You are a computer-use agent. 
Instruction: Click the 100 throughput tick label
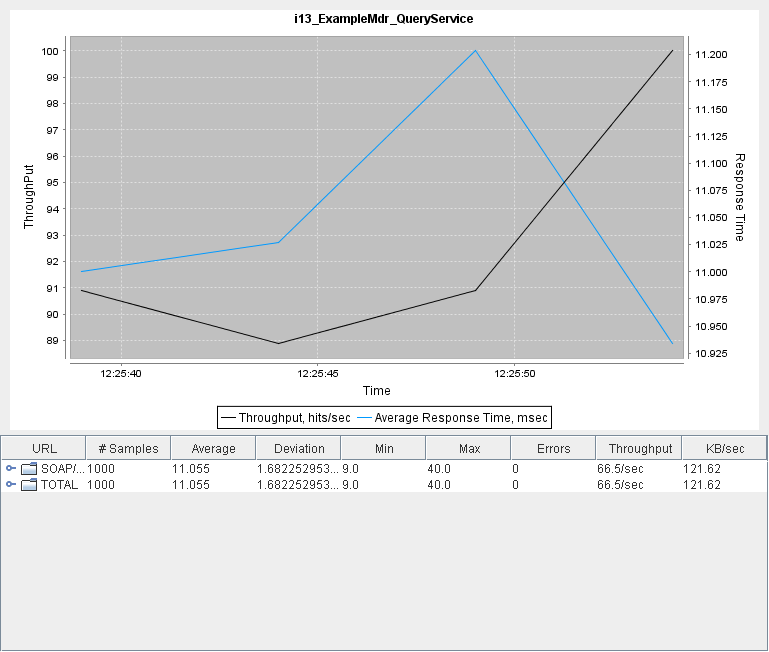(50, 52)
